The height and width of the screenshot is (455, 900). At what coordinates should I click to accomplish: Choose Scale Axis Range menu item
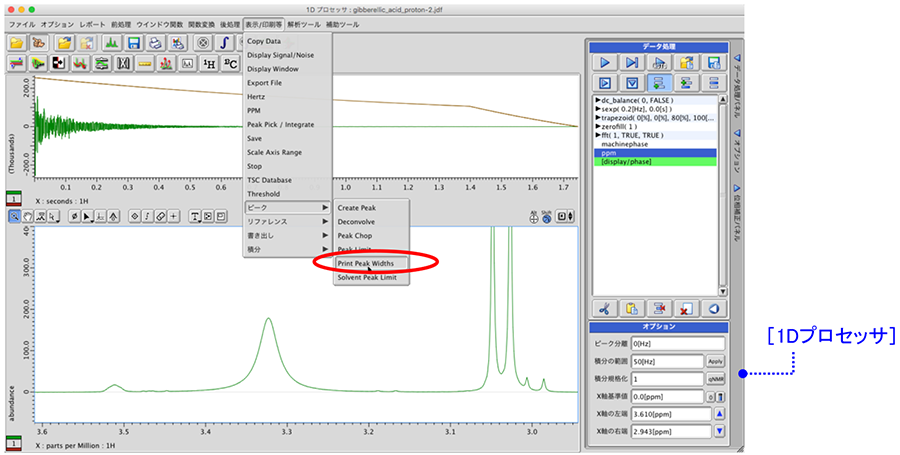288,152
